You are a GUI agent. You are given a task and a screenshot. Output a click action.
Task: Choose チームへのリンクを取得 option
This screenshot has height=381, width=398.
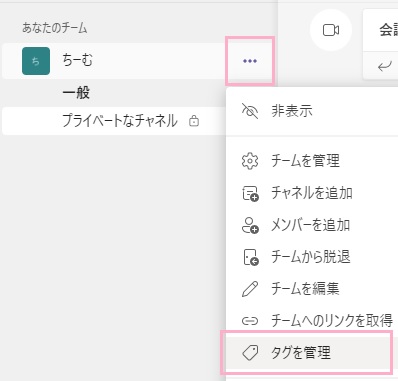(x=312, y=321)
